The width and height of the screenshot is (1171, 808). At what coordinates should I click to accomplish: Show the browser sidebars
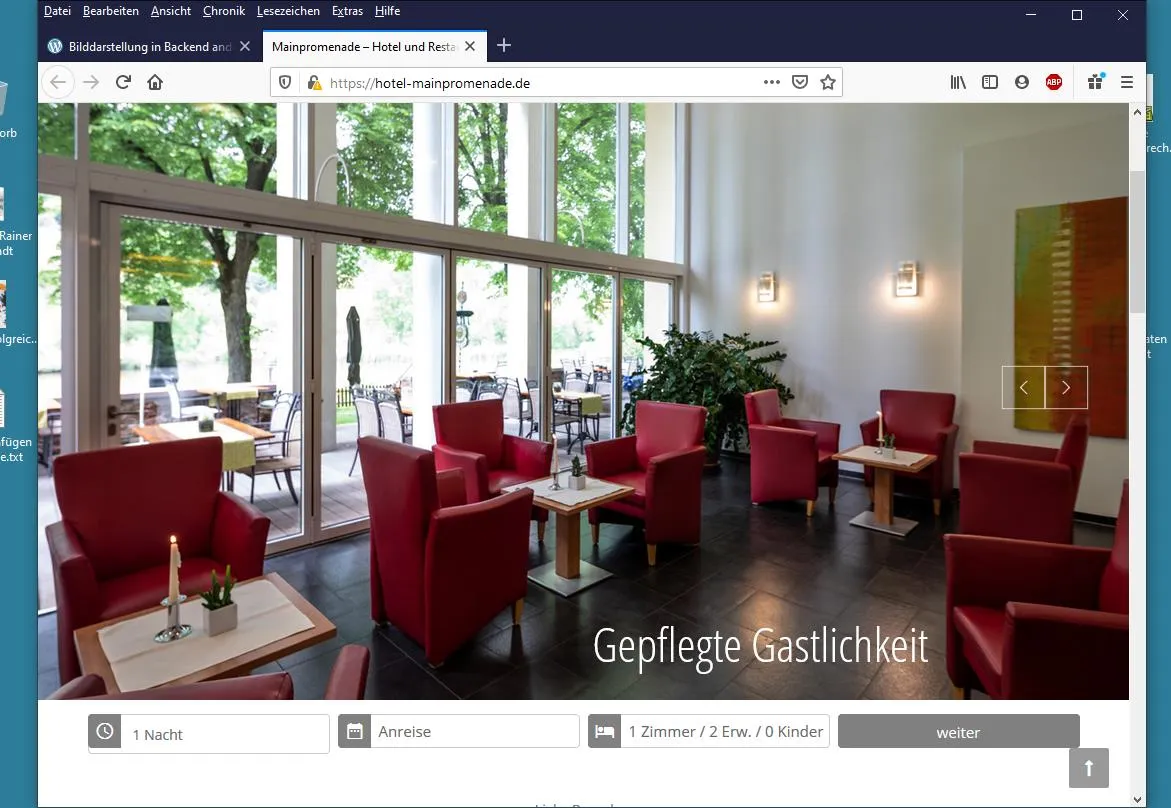(990, 82)
